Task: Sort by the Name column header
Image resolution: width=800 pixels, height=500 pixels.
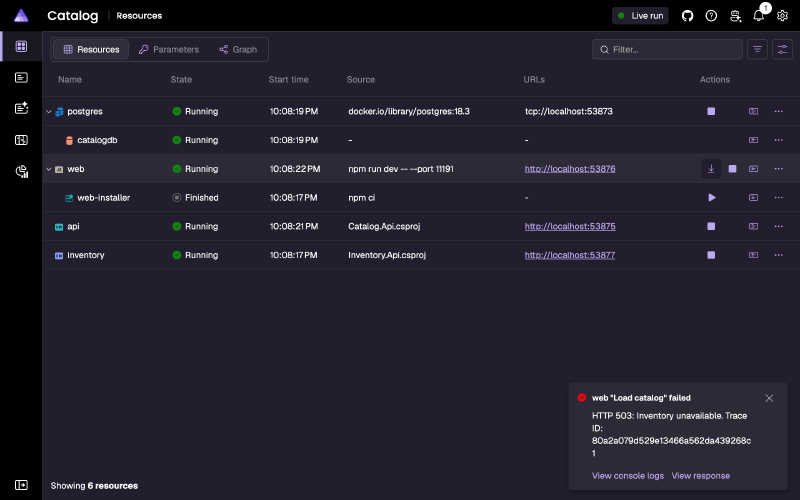Action: [70, 80]
